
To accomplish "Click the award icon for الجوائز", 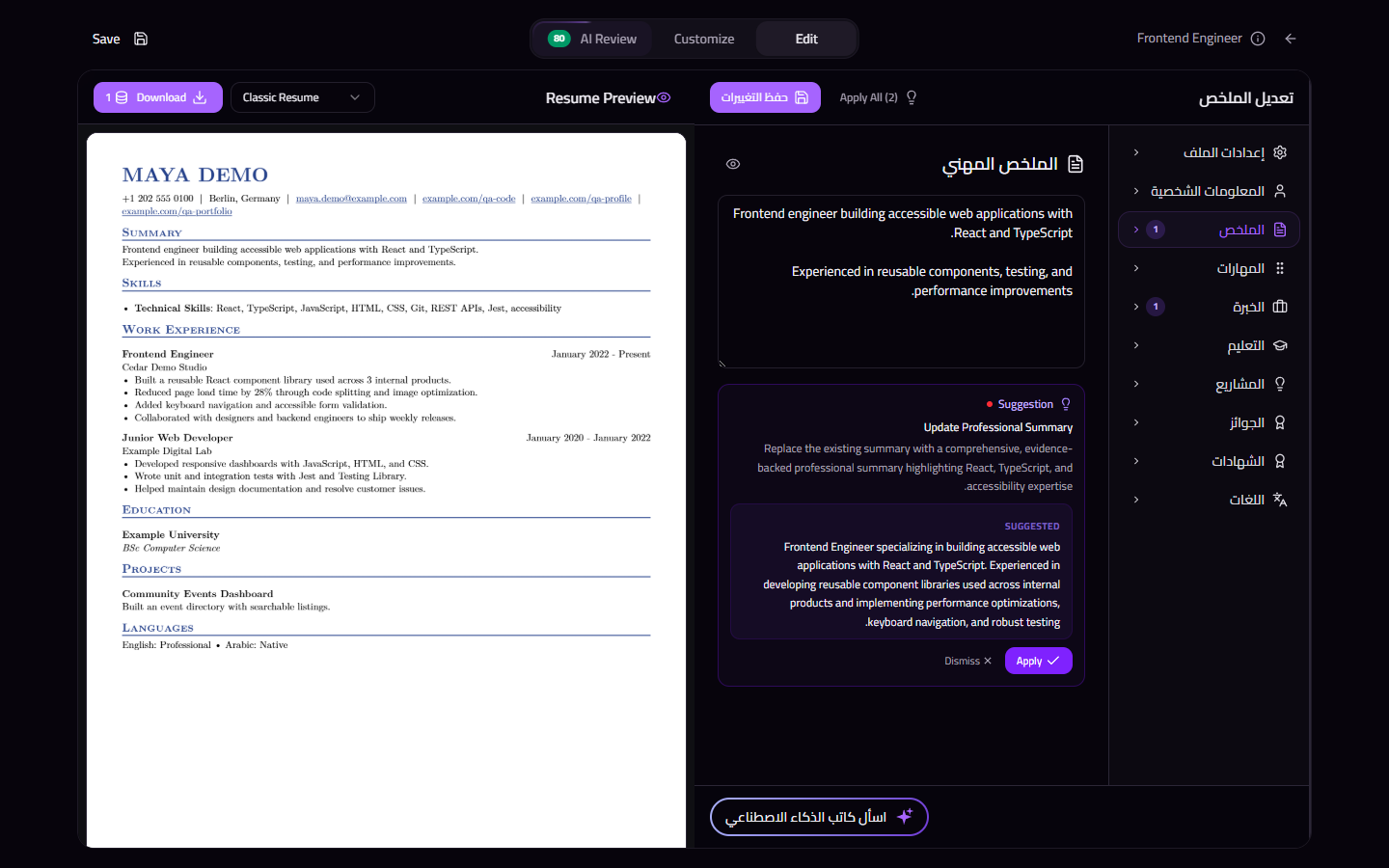I will pos(1280,422).
